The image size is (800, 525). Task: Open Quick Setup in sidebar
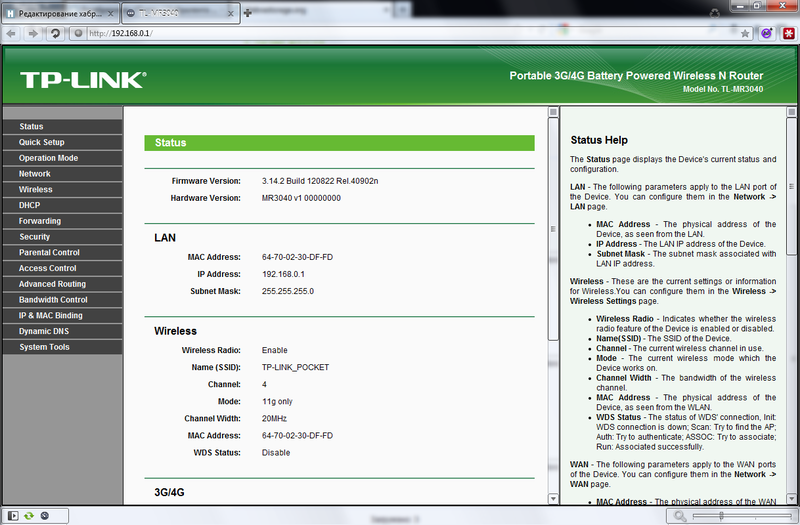[x=62, y=142]
